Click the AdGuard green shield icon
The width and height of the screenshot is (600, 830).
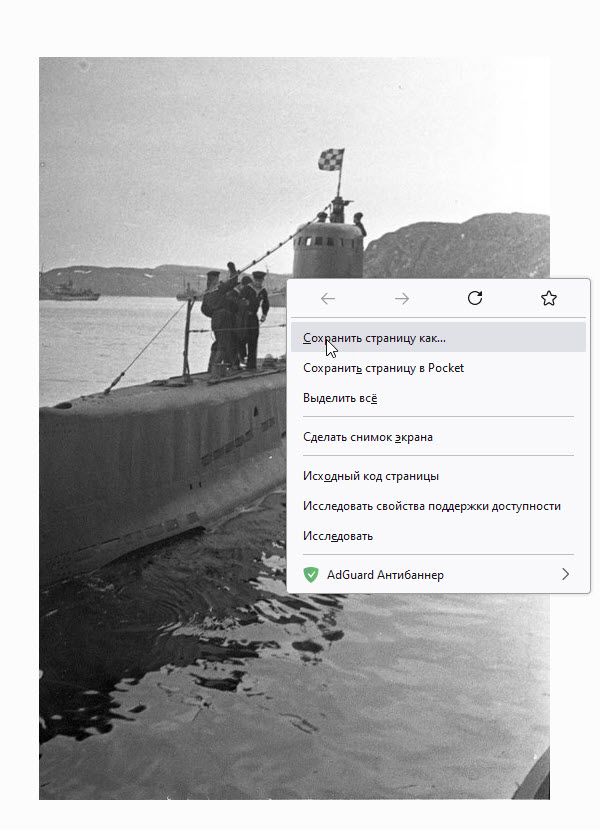[311, 575]
